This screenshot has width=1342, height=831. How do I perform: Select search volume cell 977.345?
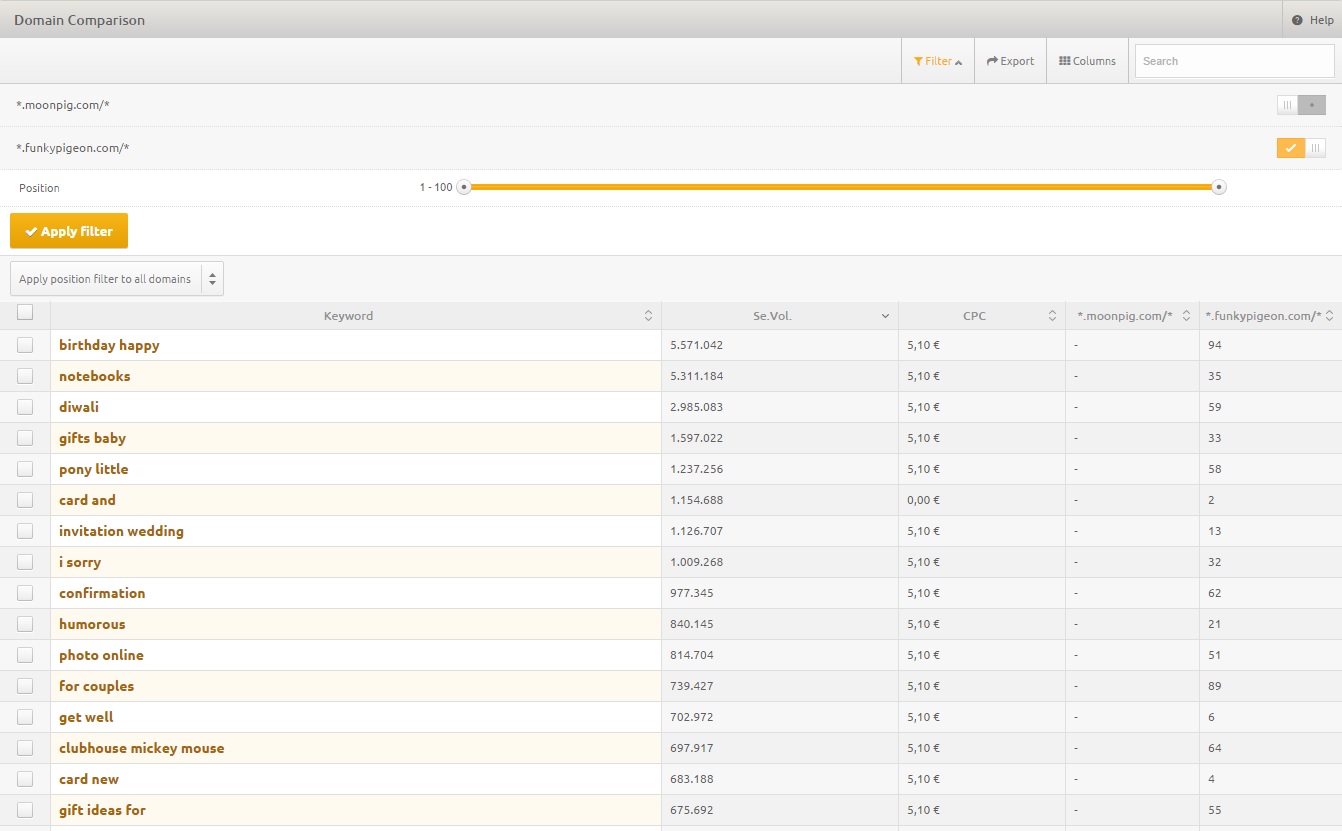click(x=692, y=593)
